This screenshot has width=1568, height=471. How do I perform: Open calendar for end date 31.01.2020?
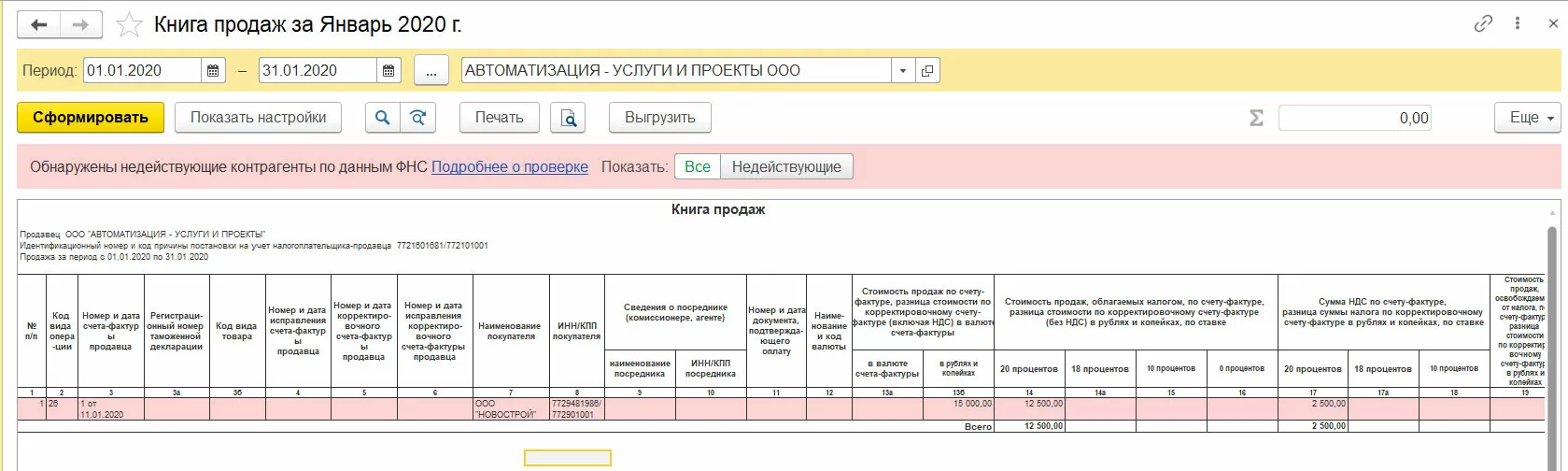pyautogui.click(x=388, y=70)
